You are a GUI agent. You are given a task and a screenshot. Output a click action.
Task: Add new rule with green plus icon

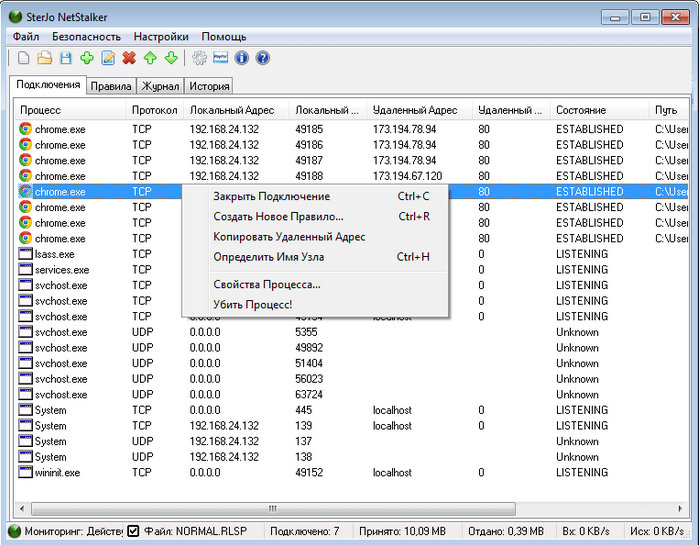(87, 58)
